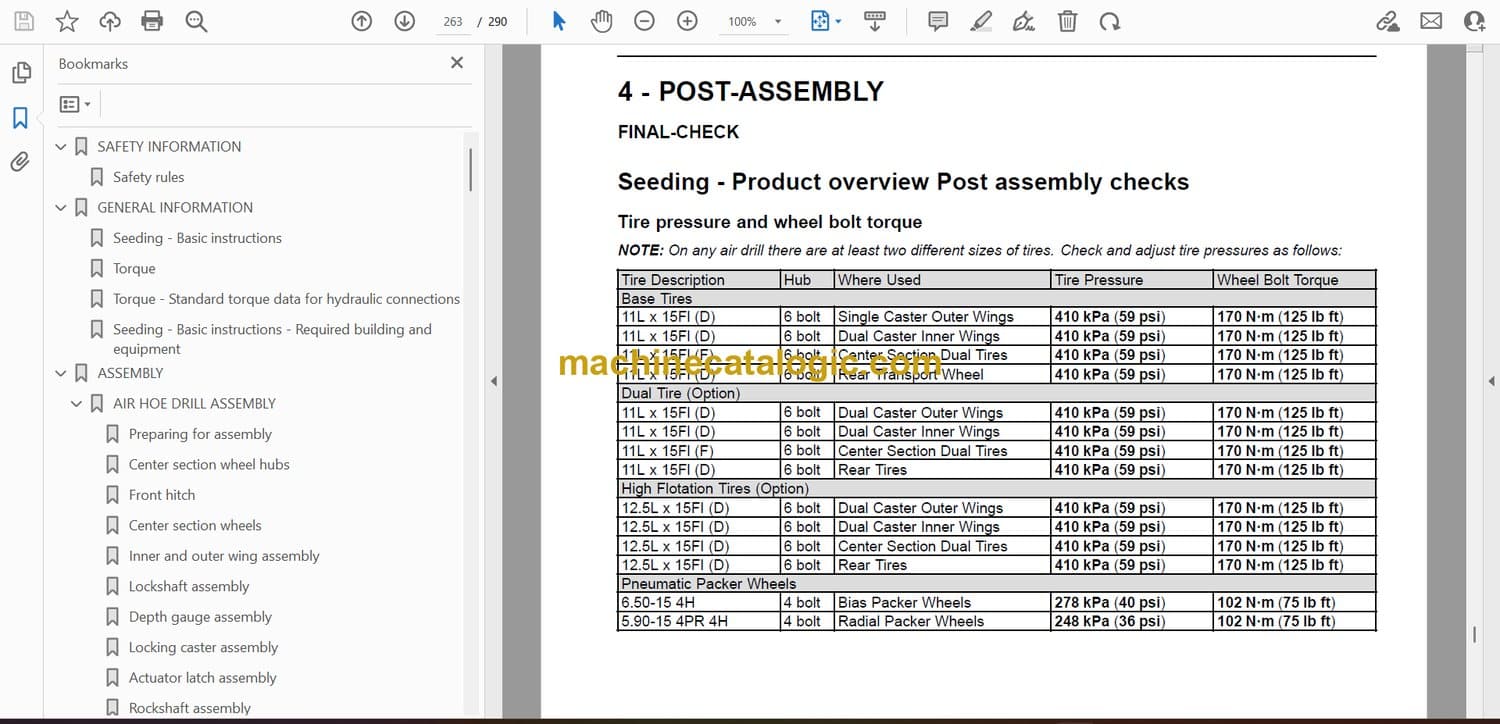
Task: Collapse the left navigation pane arrow
Action: pos(492,381)
